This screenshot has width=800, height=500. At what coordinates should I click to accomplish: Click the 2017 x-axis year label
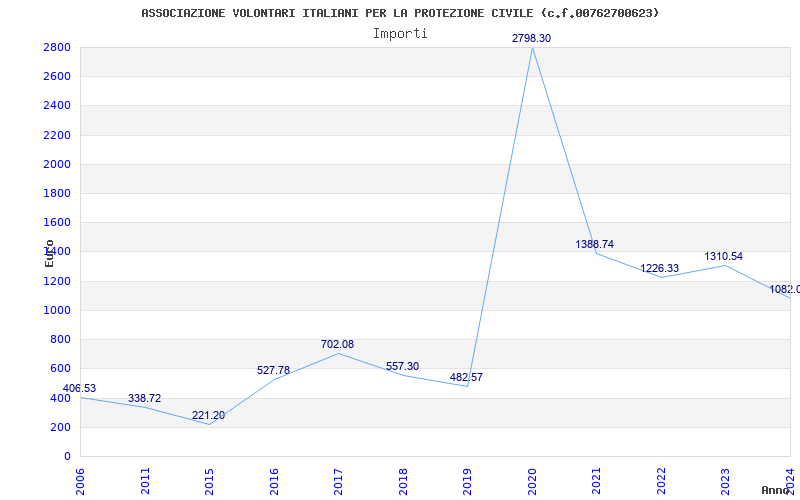coord(338,481)
